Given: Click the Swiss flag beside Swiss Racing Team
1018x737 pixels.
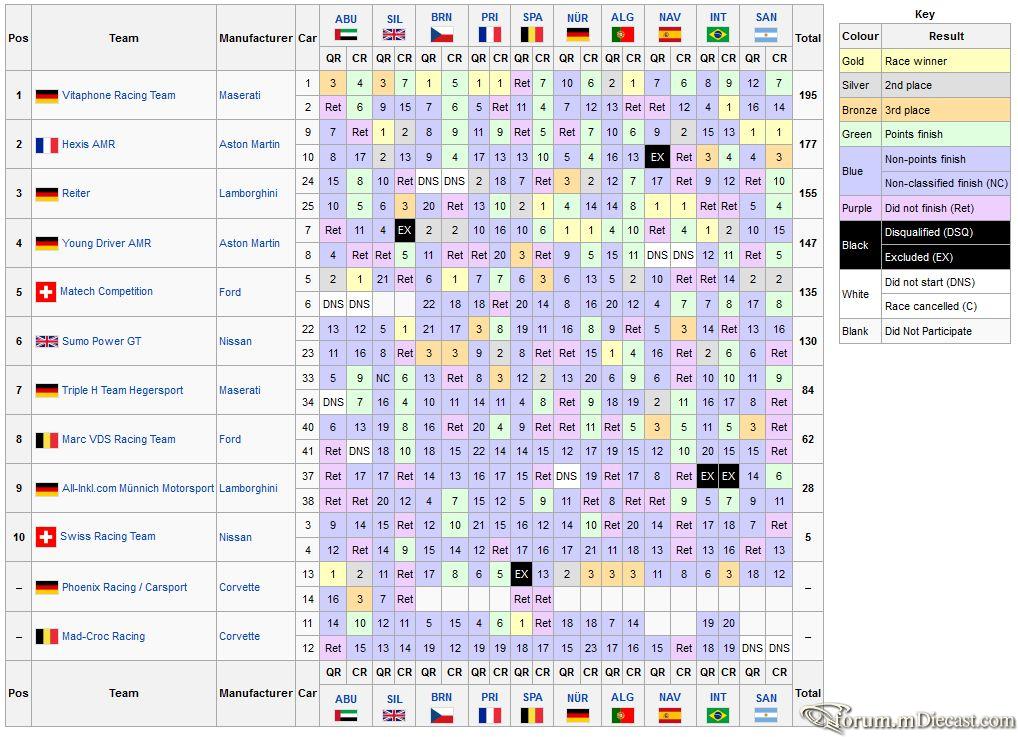Looking at the screenshot, I should [45, 537].
